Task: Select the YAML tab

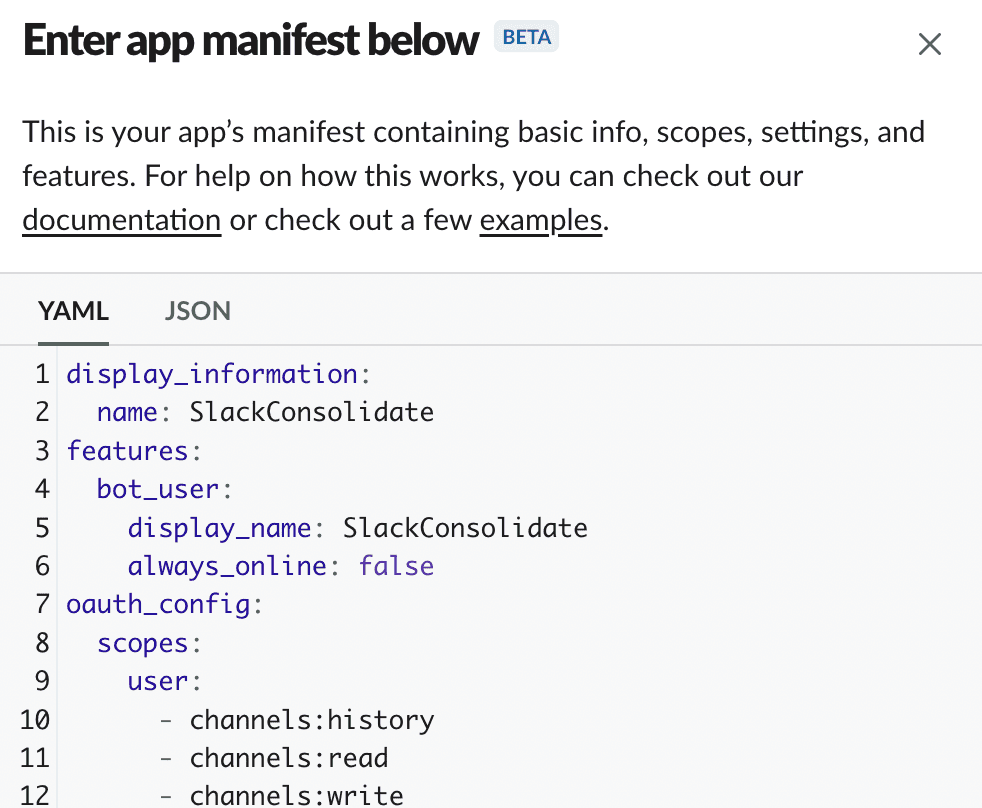Action: point(73,311)
